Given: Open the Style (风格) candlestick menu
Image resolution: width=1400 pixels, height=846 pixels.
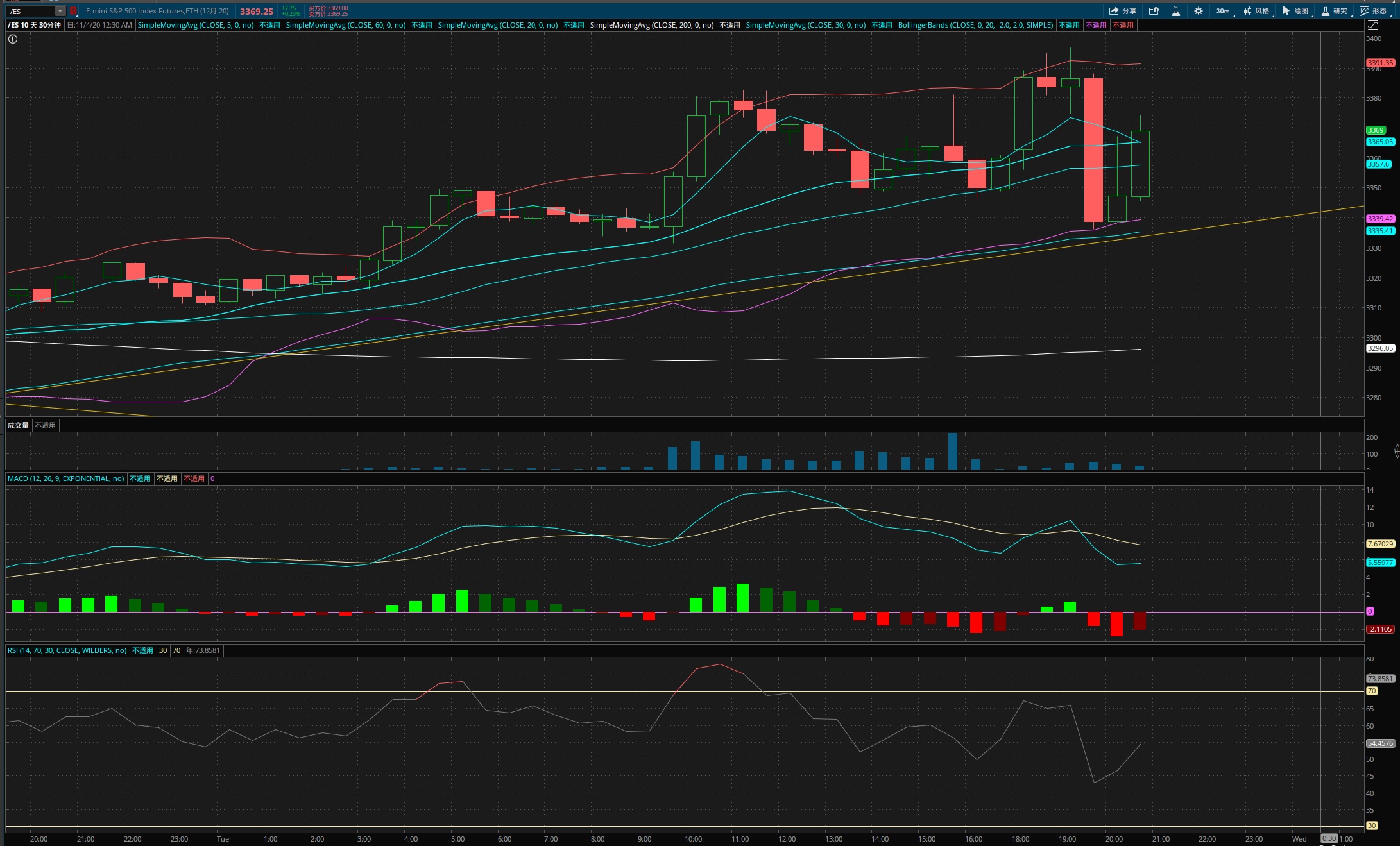Looking at the screenshot, I should tap(1256, 11).
